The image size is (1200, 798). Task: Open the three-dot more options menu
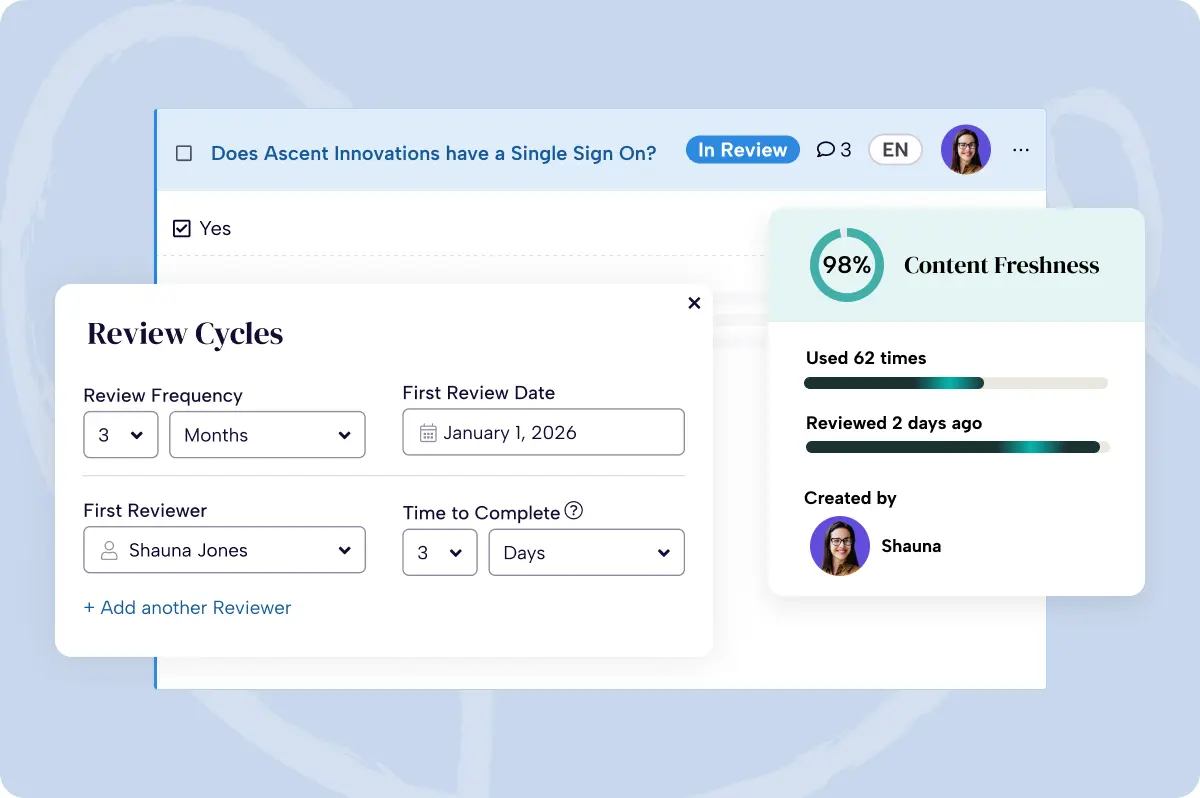click(1020, 150)
